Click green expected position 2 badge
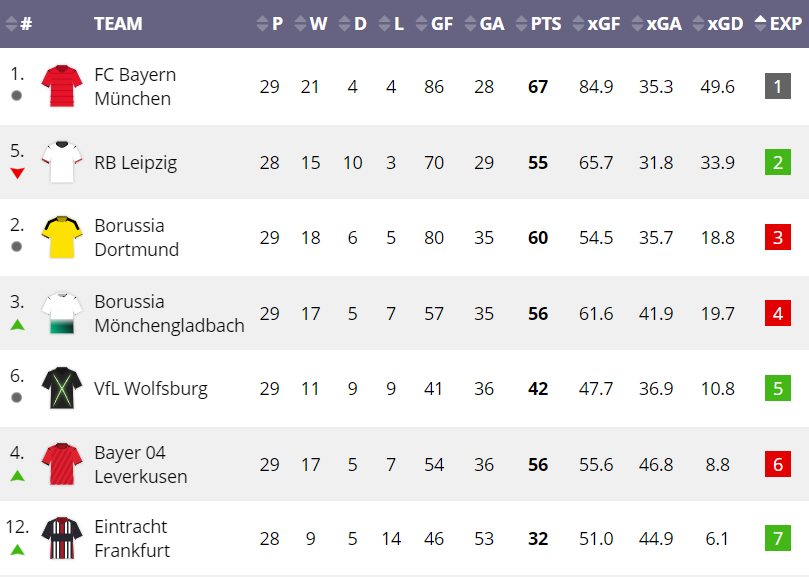The image size is (809, 577). click(778, 162)
